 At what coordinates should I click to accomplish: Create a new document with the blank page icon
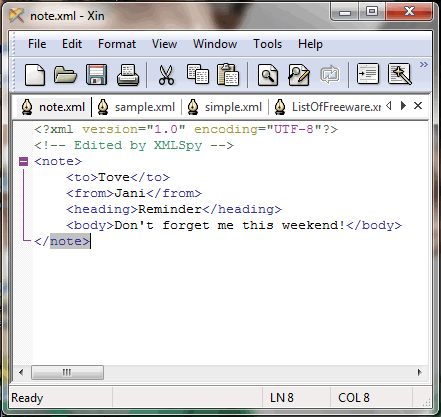[35, 75]
